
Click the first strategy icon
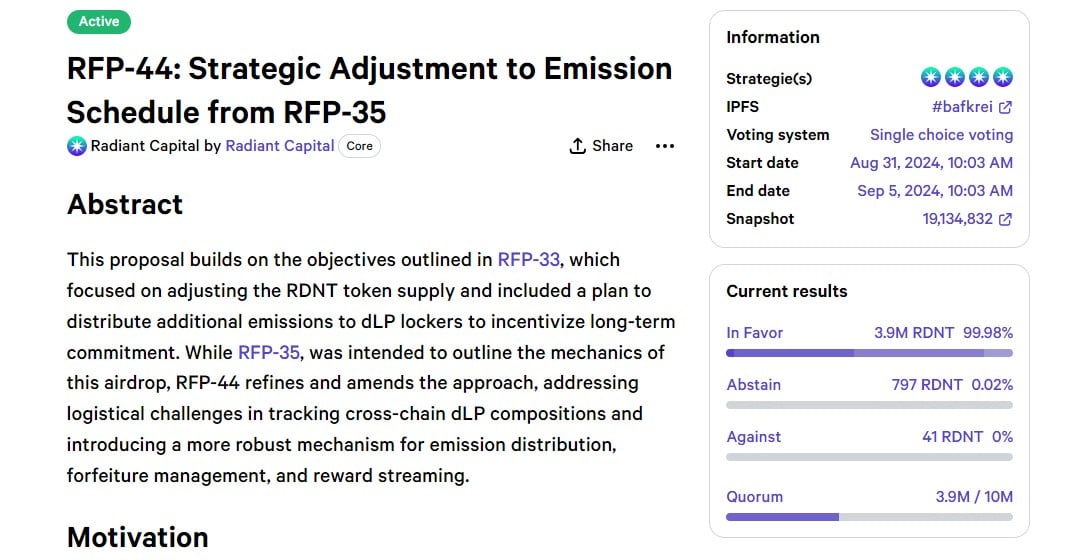click(x=931, y=78)
